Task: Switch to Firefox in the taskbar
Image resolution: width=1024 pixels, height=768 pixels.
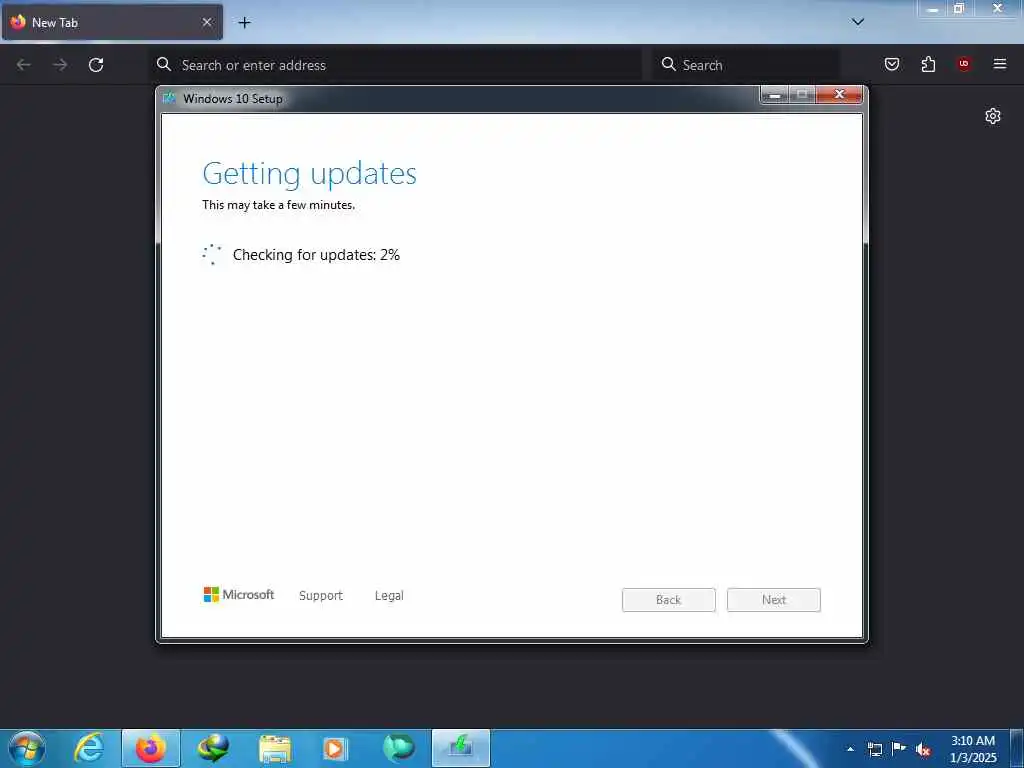Action: point(150,748)
